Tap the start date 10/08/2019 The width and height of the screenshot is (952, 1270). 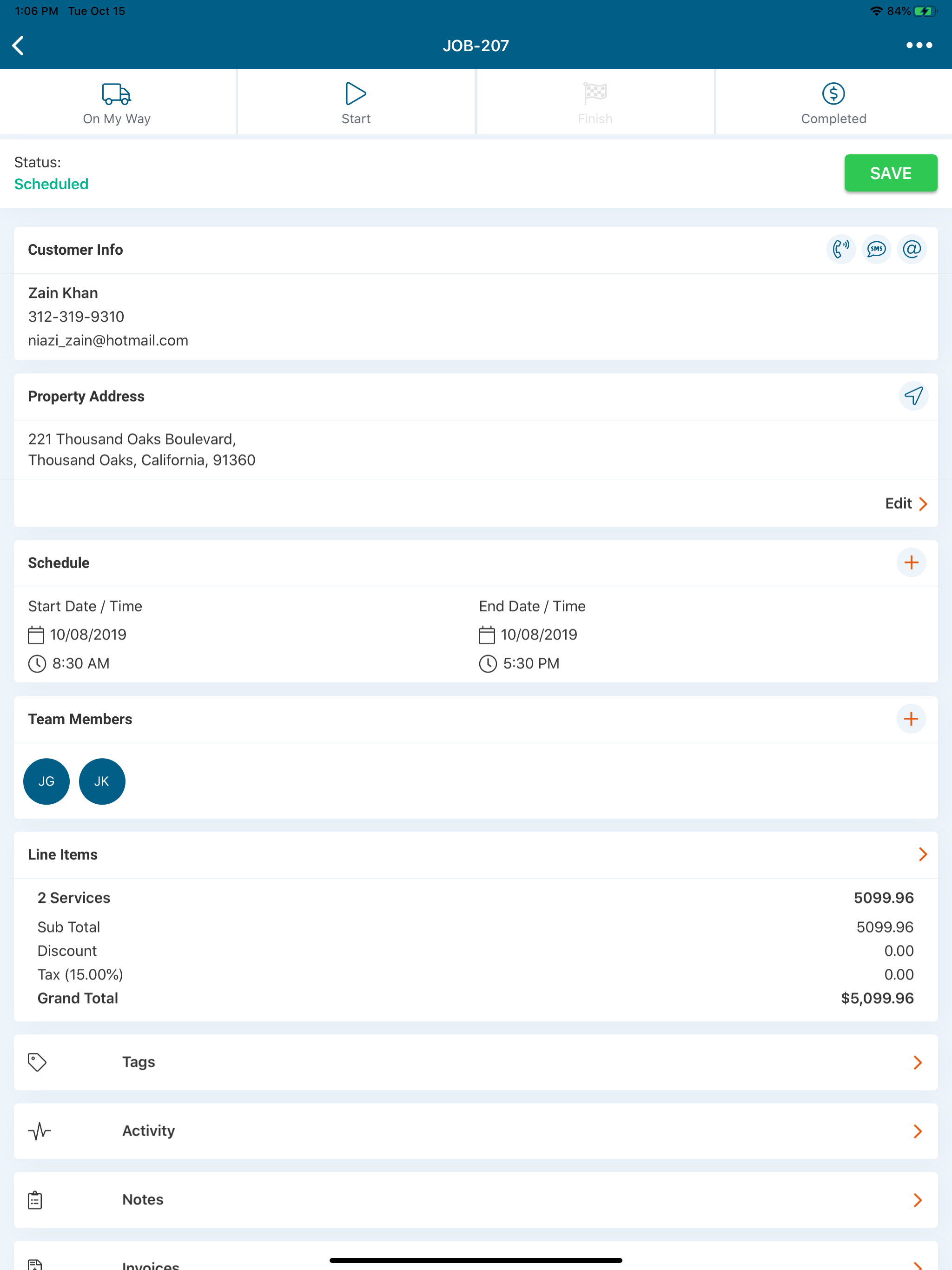coord(88,635)
